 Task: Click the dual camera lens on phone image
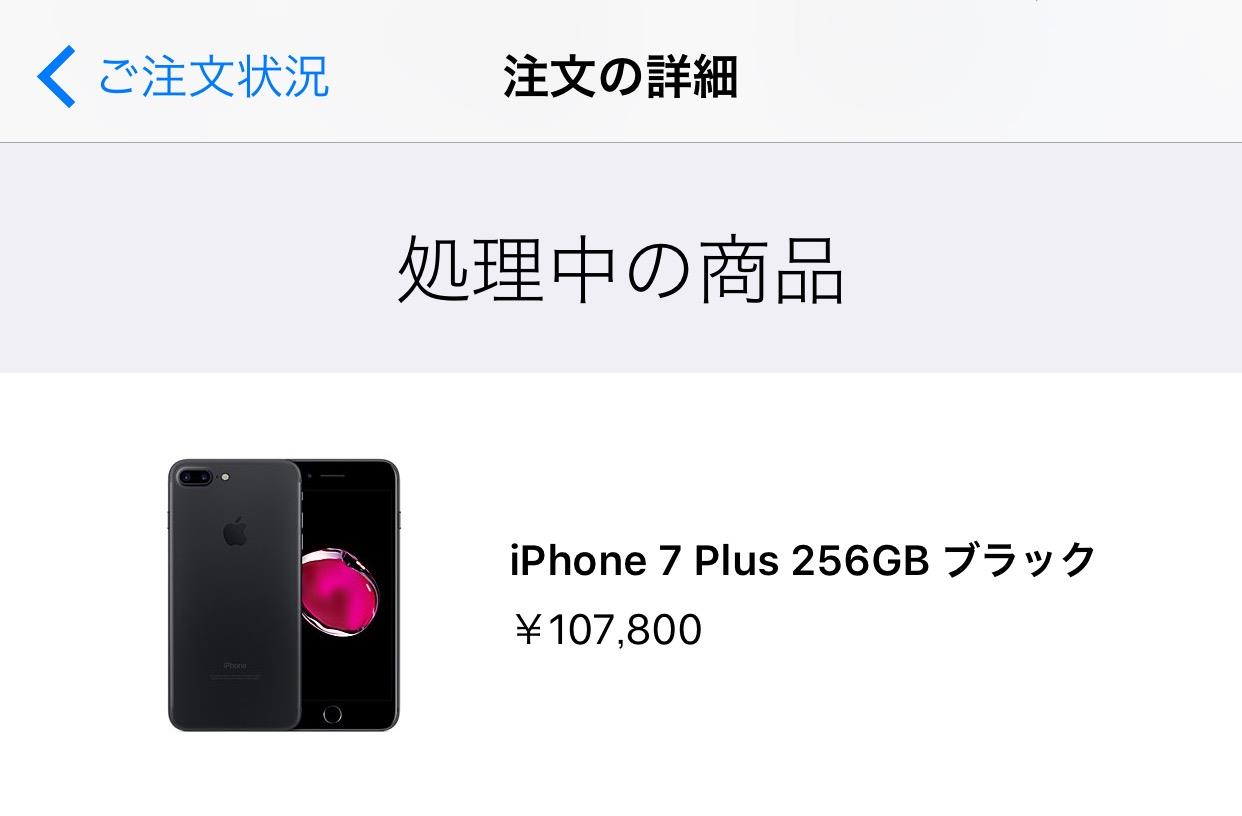197,477
